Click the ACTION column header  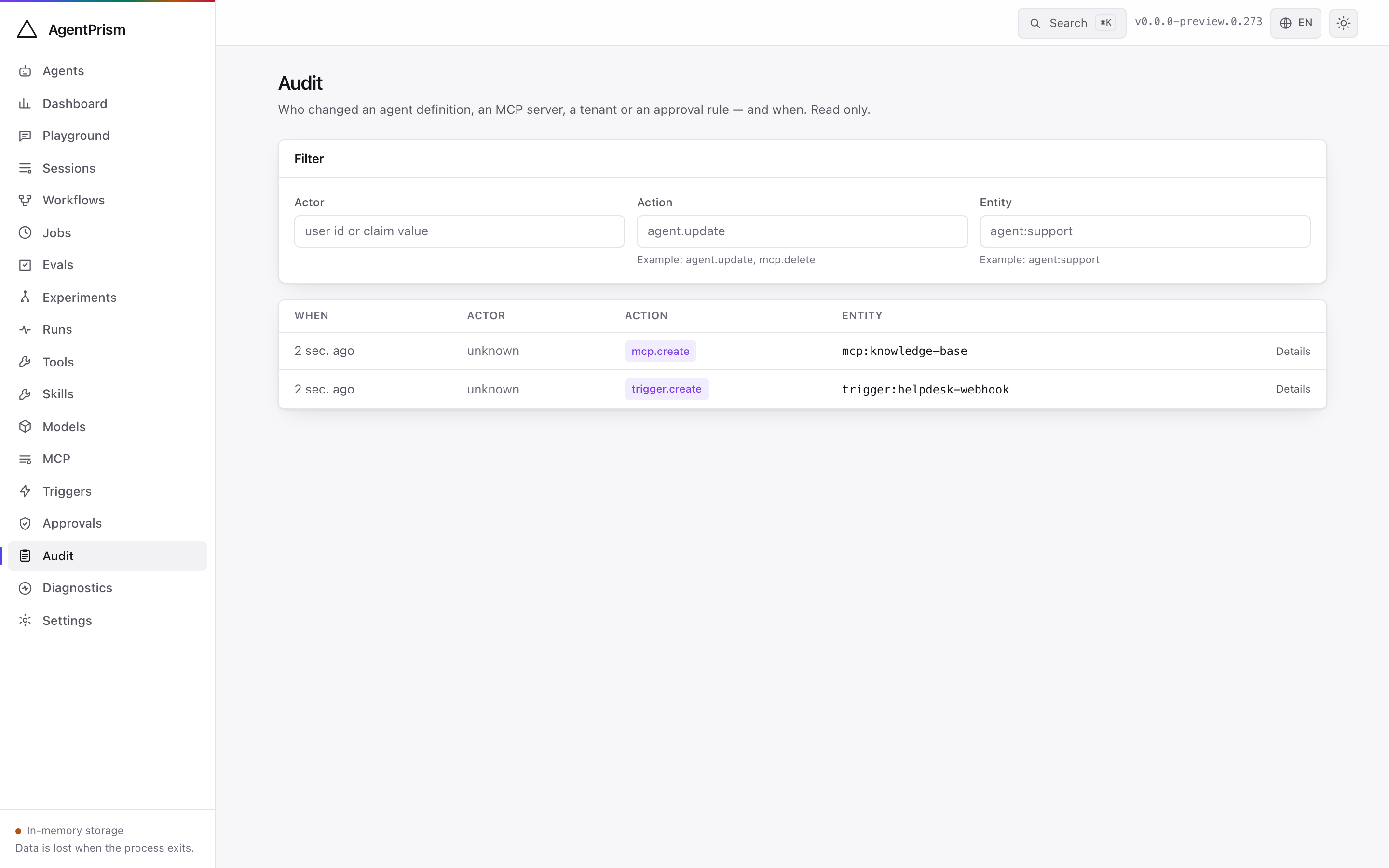tap(646, 316)
